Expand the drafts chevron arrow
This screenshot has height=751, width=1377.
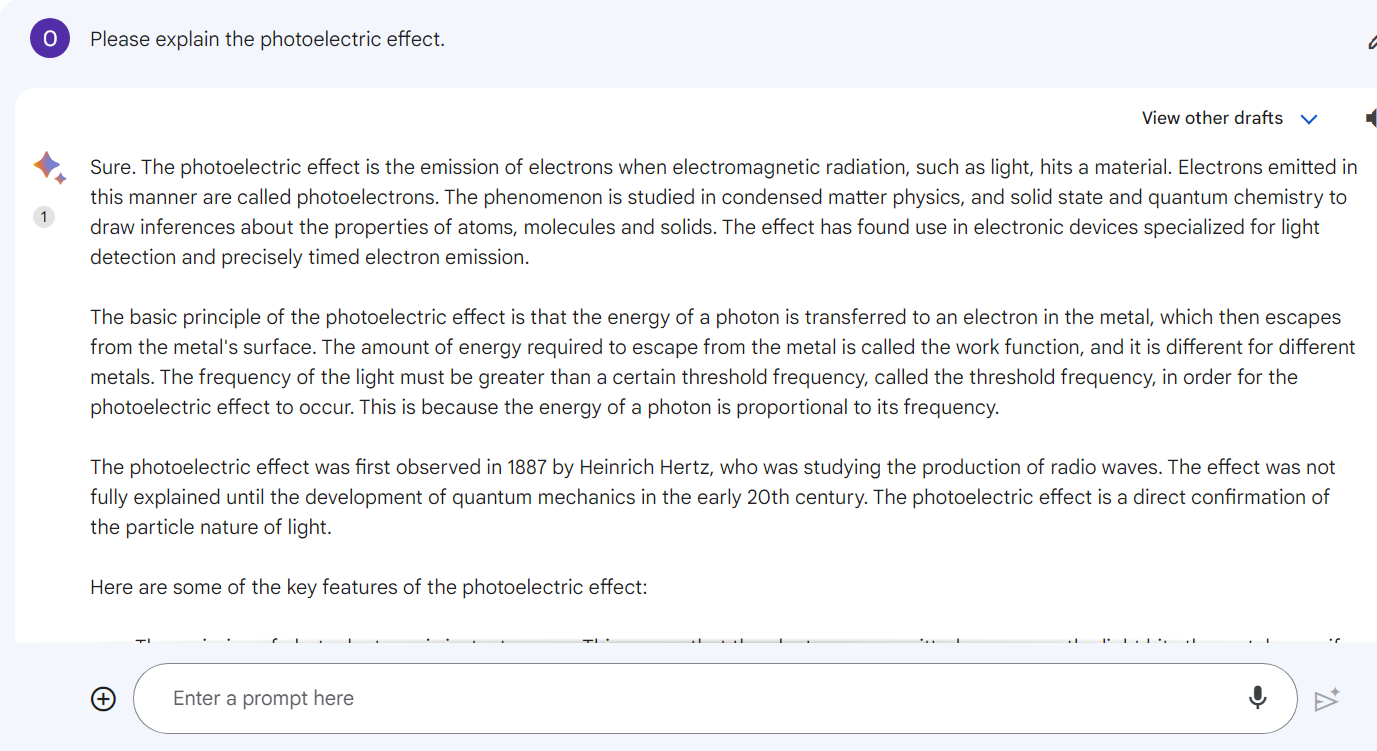1309,119
